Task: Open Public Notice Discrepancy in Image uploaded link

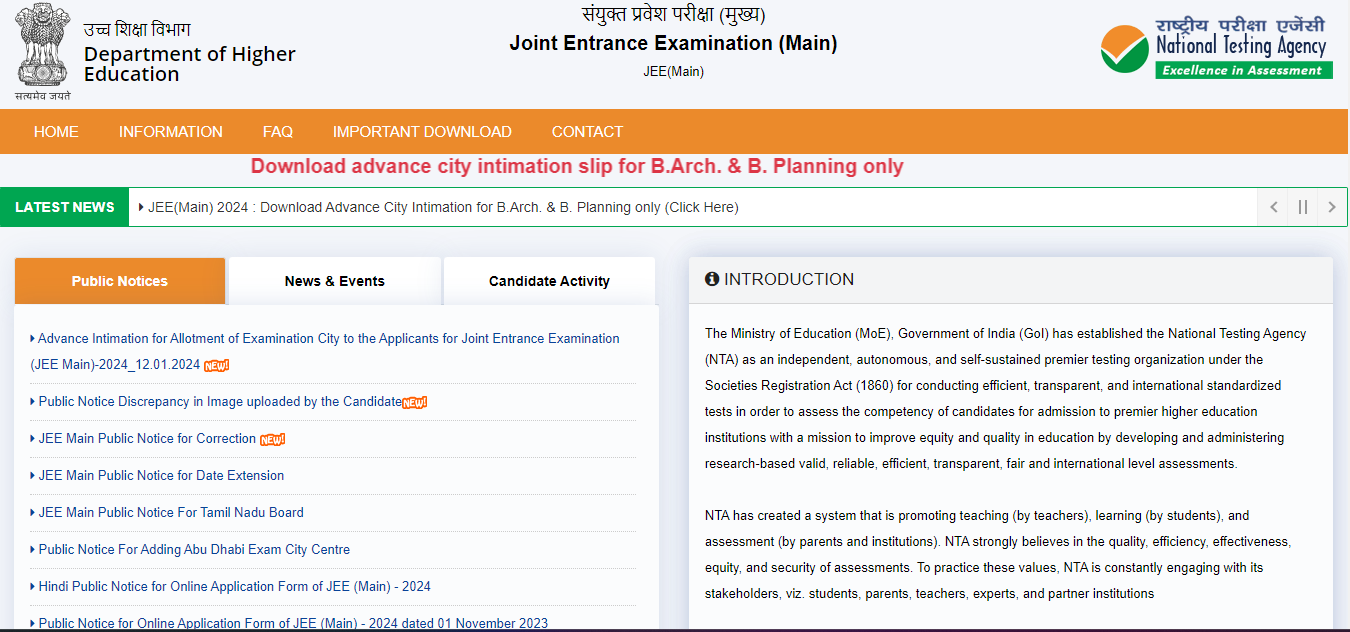Action: (x=220, y=402)
